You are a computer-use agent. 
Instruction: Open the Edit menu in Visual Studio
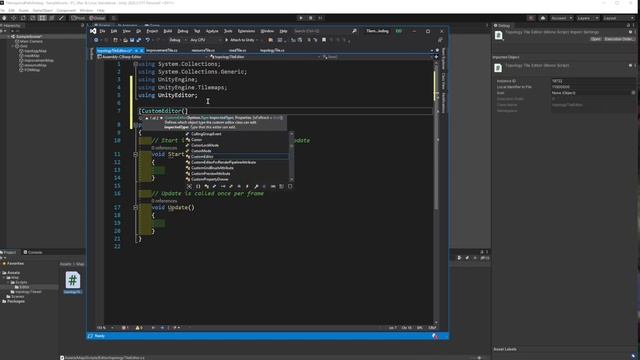click(x=114, y=31)
